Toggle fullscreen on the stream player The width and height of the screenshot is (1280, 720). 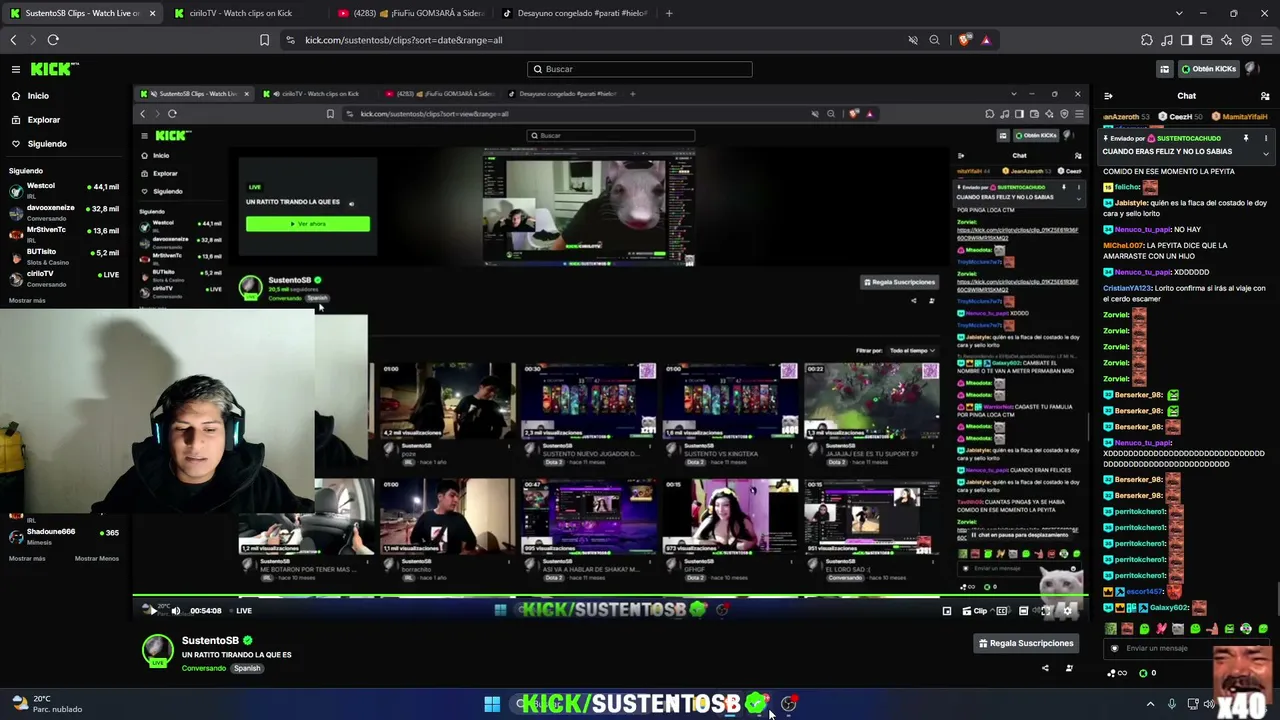tap(1046, 611)
